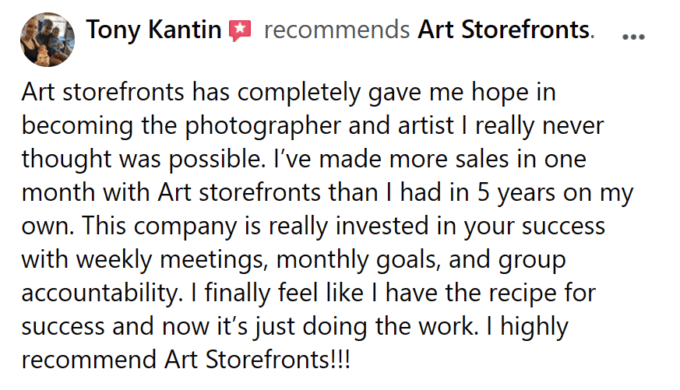Open Tony Kantin's profile name link

[154, 30]
